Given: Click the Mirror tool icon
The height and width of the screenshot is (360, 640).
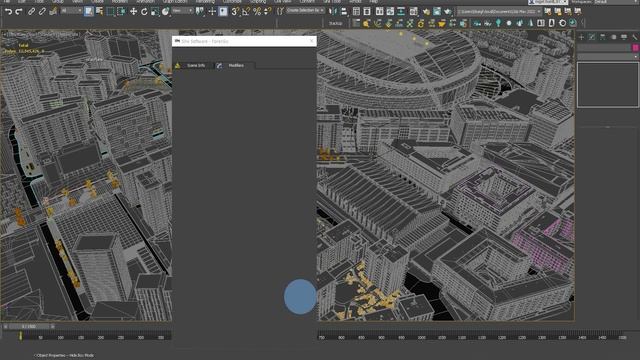Looking at the screenshot, I should [333, 11].
